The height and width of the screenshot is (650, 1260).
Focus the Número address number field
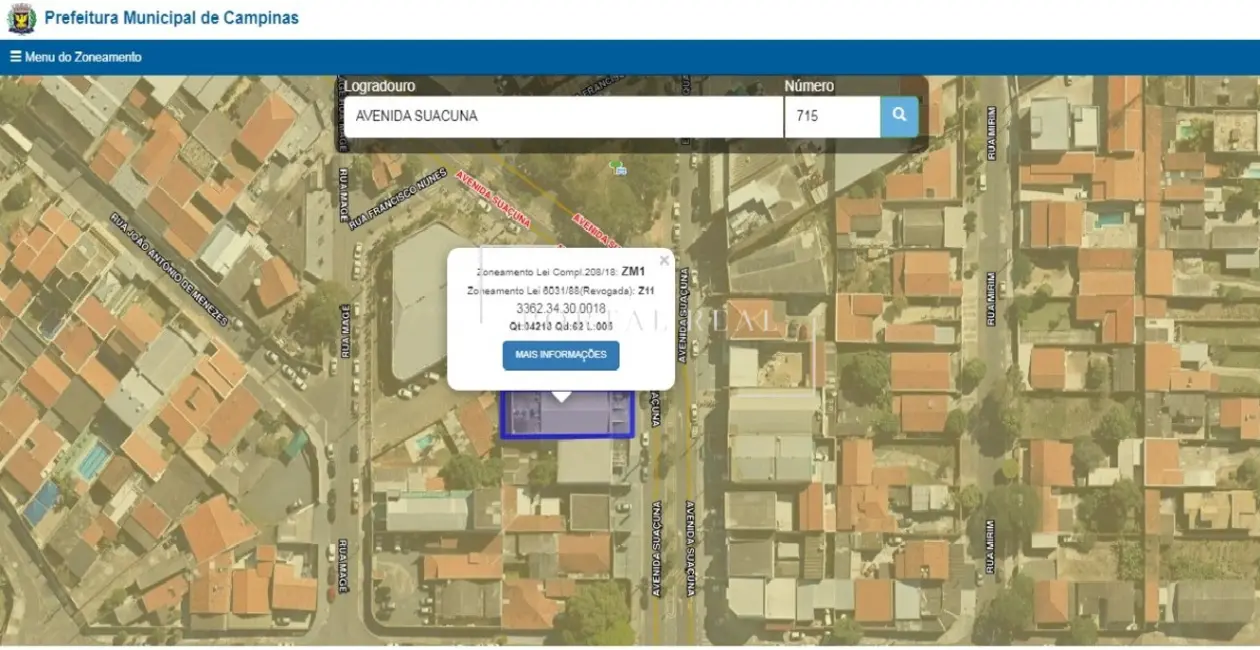[832, 116]
